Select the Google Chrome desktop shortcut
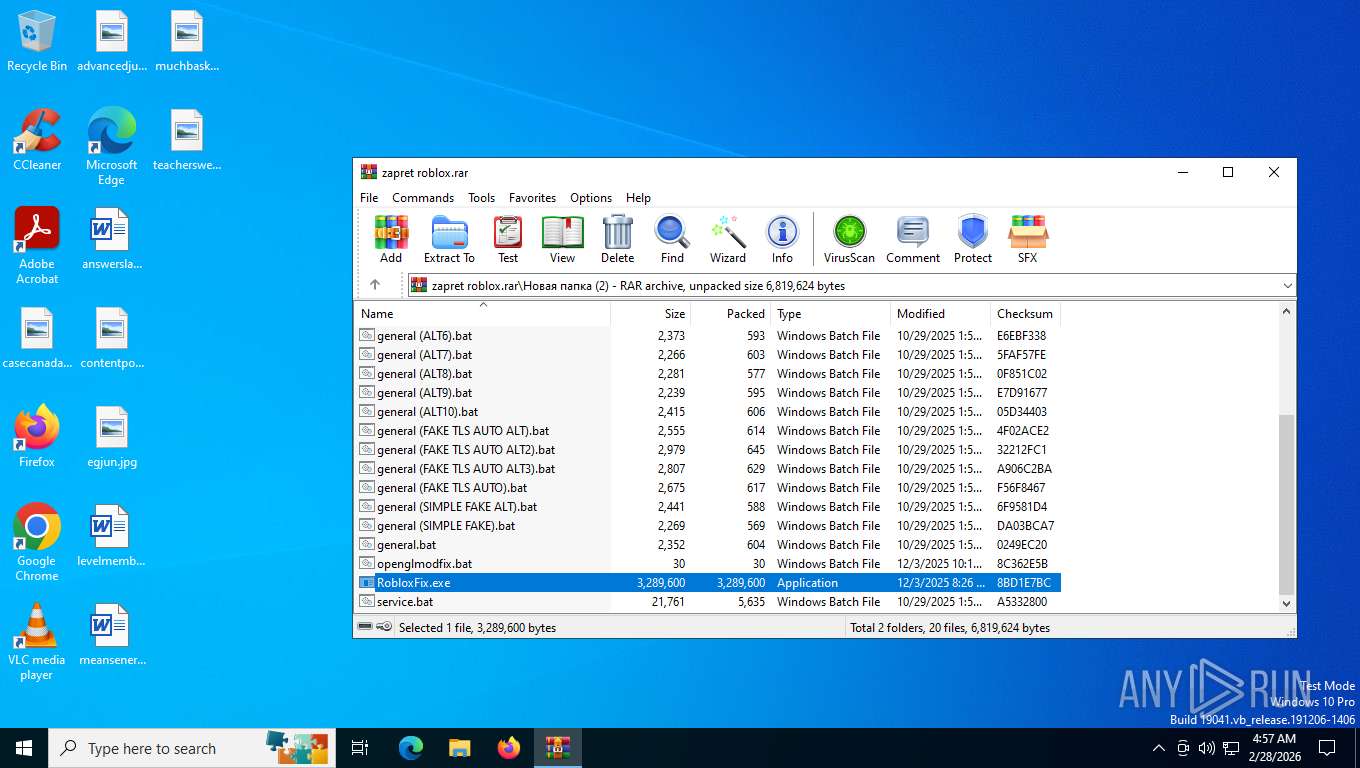The width and height of the screenshot is (1360, 768). click(37, 542)
